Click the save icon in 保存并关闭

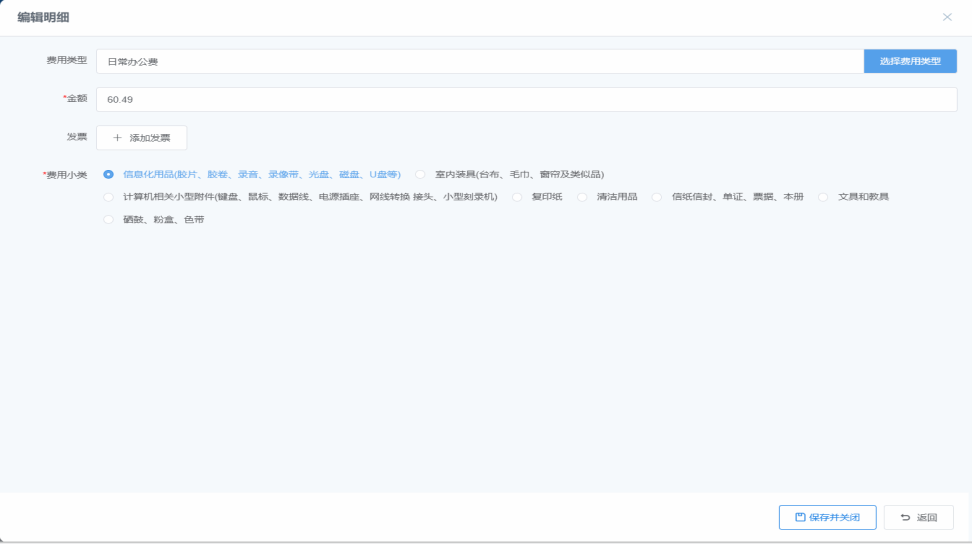pos(800,517)
